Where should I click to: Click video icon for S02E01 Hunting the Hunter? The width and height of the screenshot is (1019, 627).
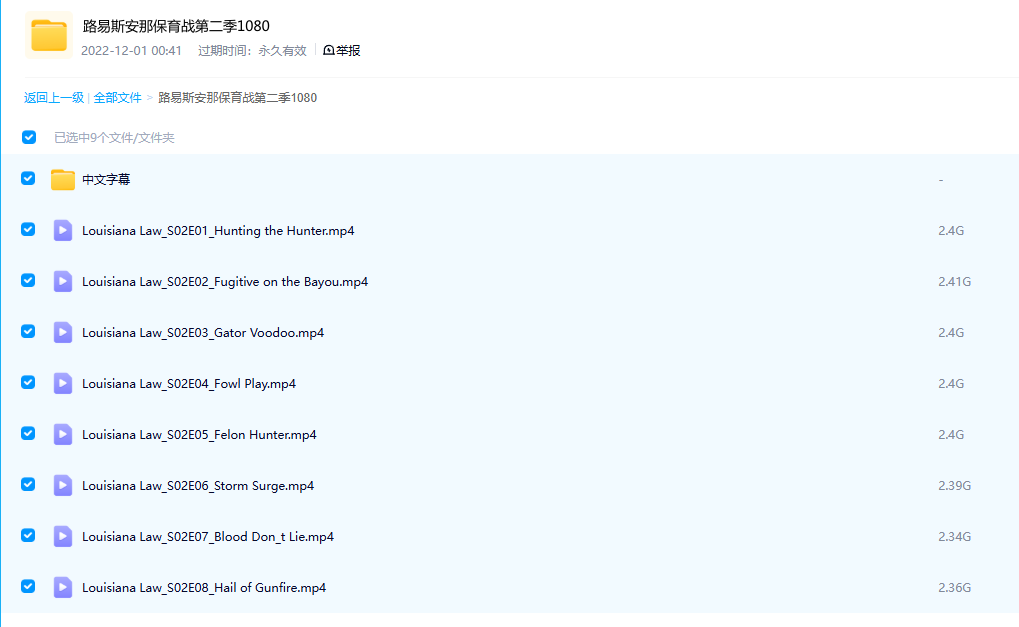click(63, 231)
